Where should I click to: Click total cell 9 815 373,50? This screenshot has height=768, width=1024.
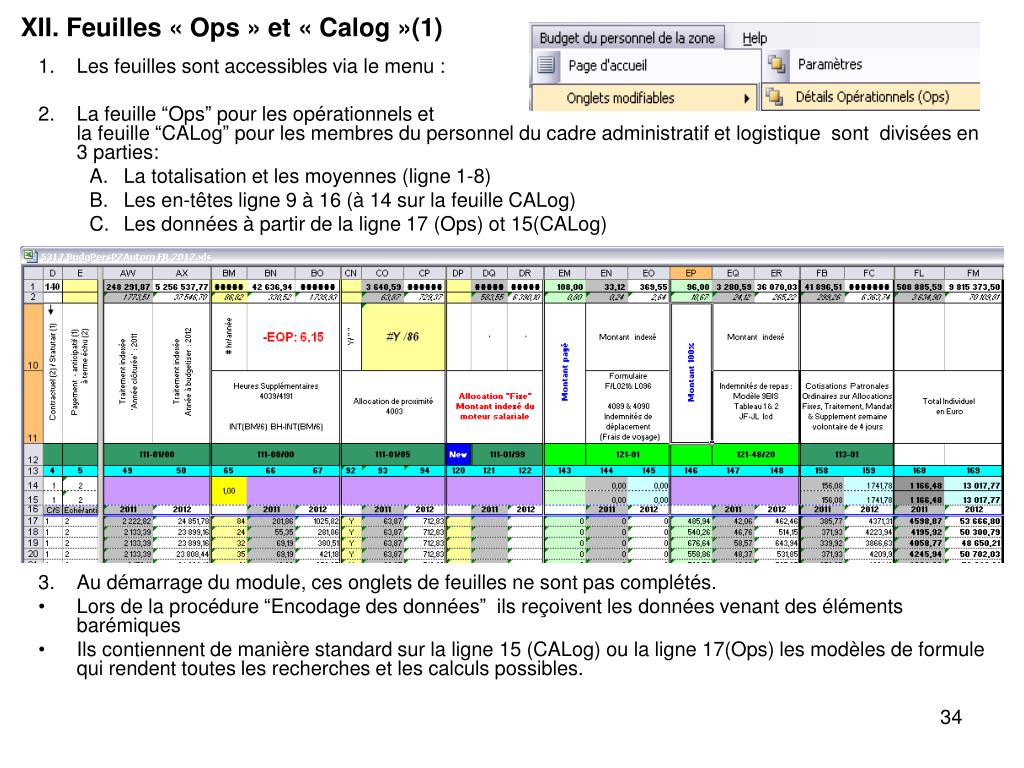[x=973, y=287]
